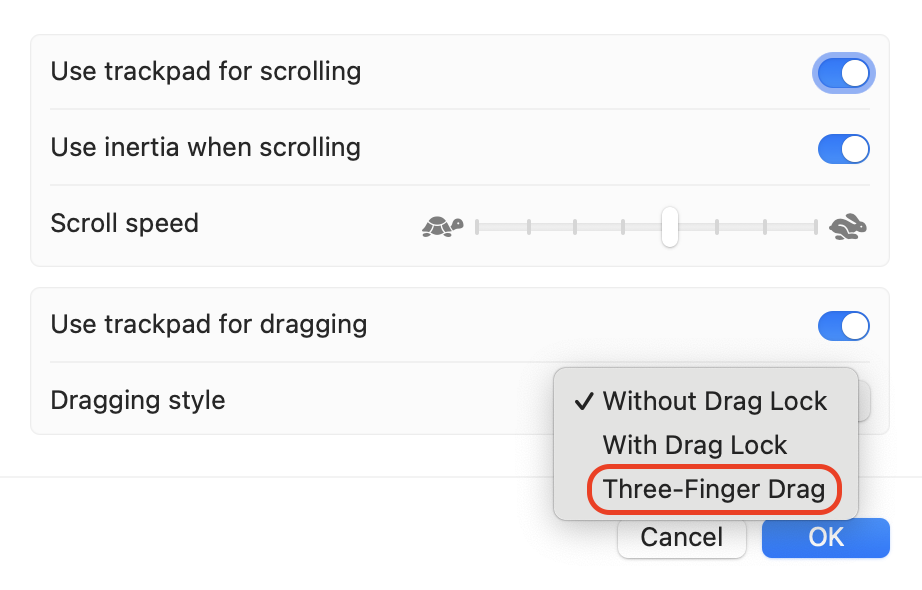Click the Use trackpad for dragging label
The height and width of the screenshot is (590, 922).
[209, 324]
